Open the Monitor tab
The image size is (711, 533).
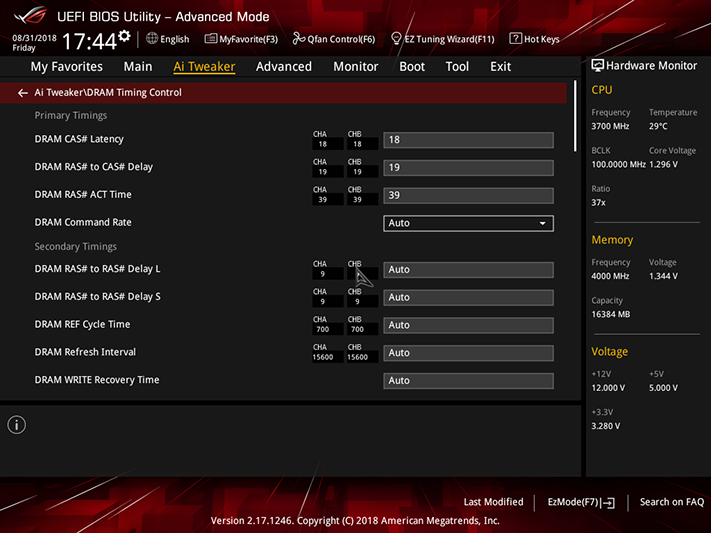pyautogui.click(x=356, y=67)
